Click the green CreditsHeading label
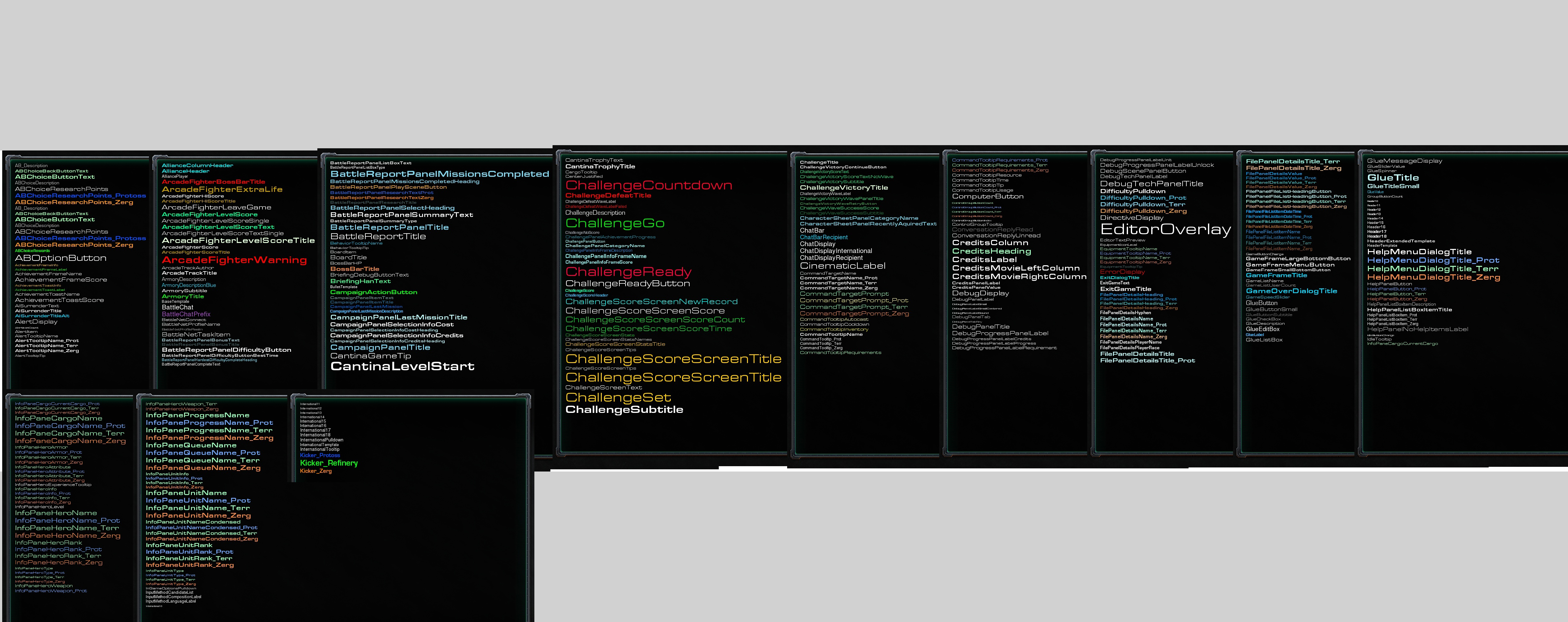Image resolution: width=1568 pixels, height=622 pixels. 991,251
